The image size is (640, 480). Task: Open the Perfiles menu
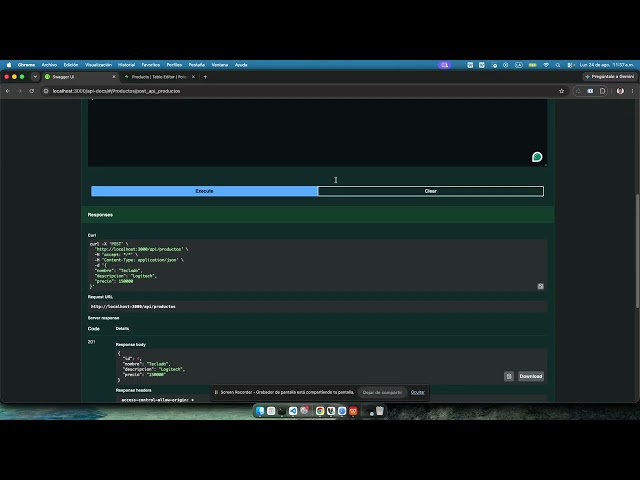pos(174,65)
